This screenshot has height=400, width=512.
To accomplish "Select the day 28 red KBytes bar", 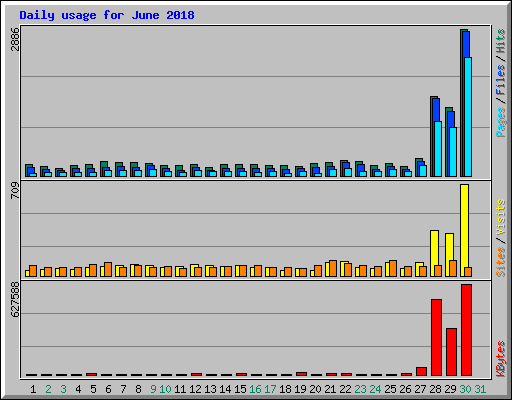I will point(436,337).
